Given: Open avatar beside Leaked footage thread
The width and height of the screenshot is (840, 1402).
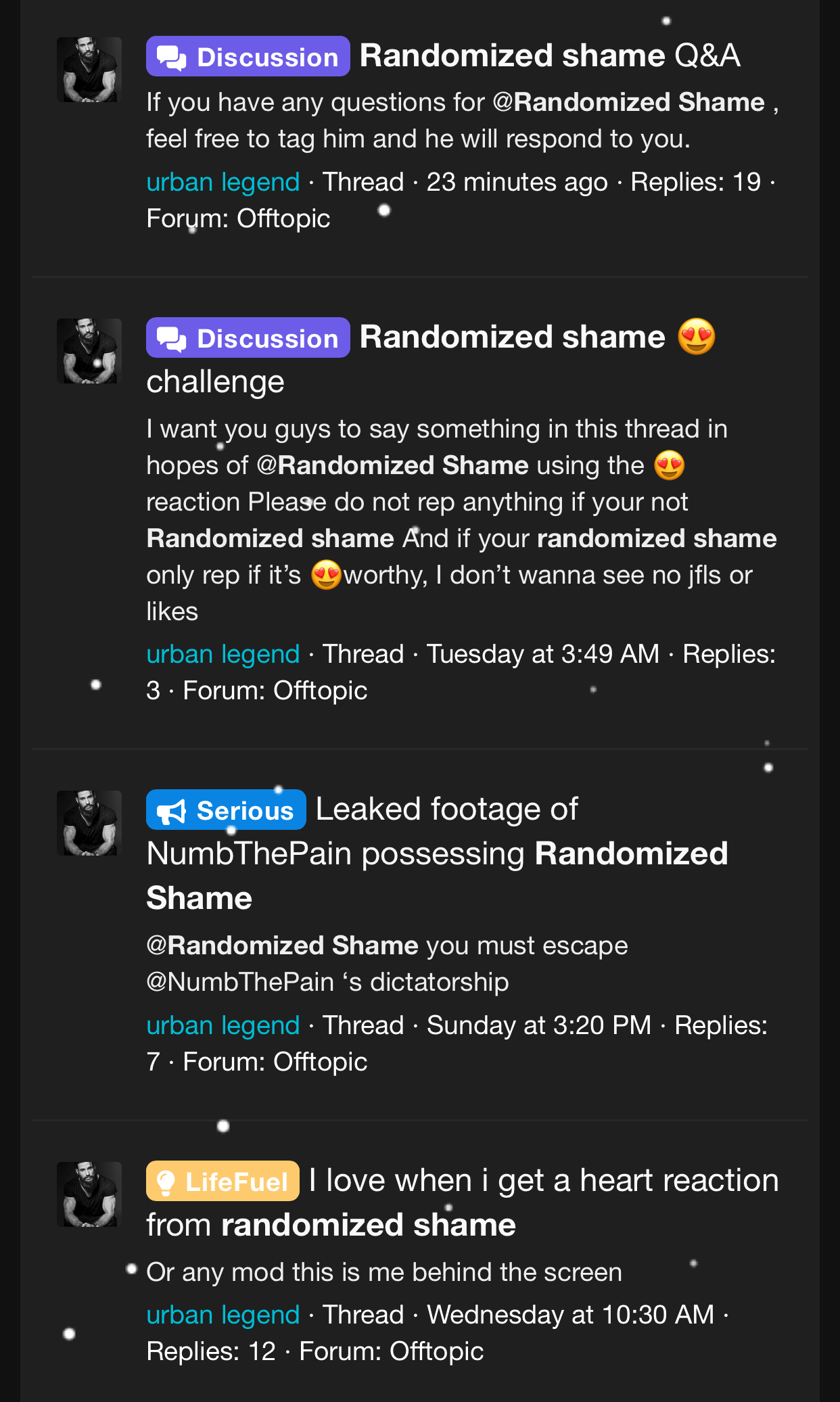Looking at the screenshot, I should point(89,823).
